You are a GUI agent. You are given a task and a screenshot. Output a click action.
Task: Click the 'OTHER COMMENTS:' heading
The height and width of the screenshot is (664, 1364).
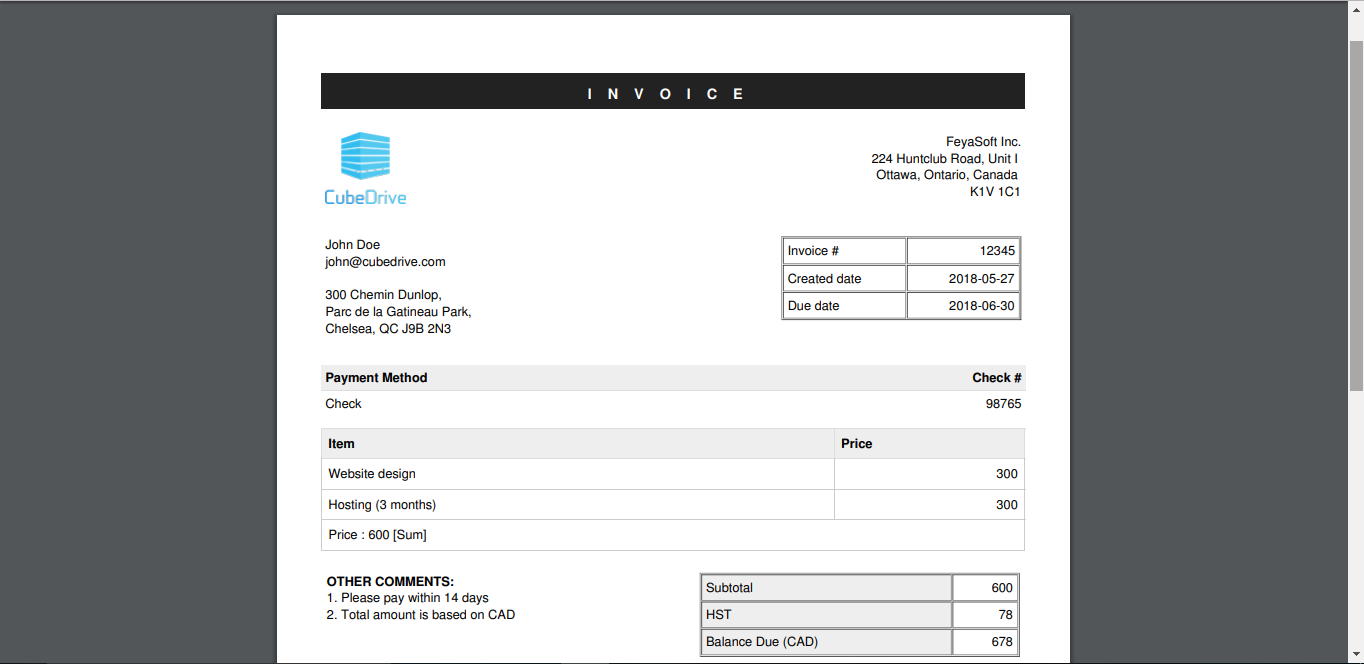(x=390, y=581)
